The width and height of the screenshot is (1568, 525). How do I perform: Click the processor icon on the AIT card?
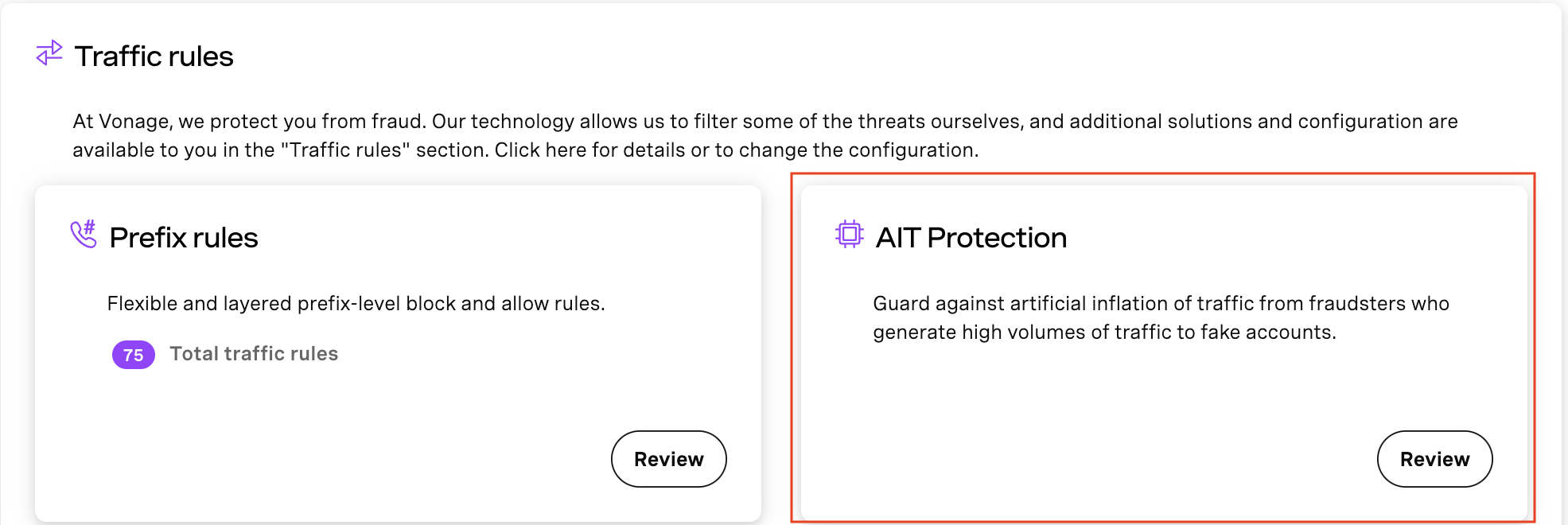coord(849,235)
